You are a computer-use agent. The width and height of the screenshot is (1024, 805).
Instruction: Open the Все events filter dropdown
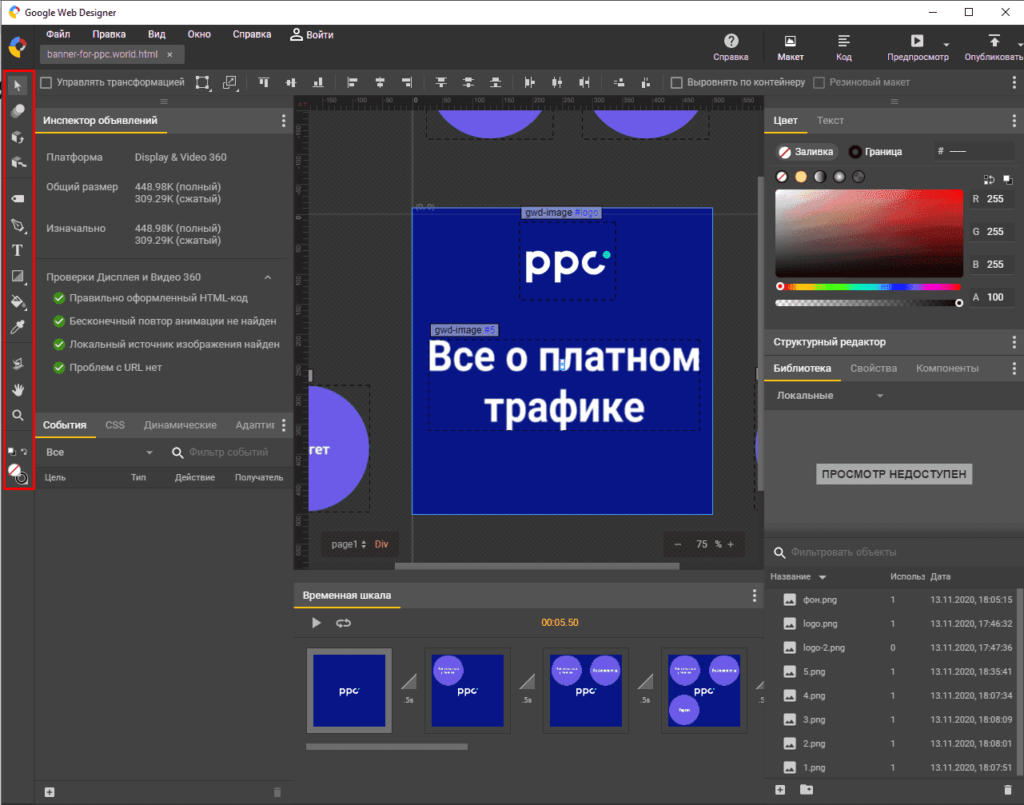[x=98, y=453]
